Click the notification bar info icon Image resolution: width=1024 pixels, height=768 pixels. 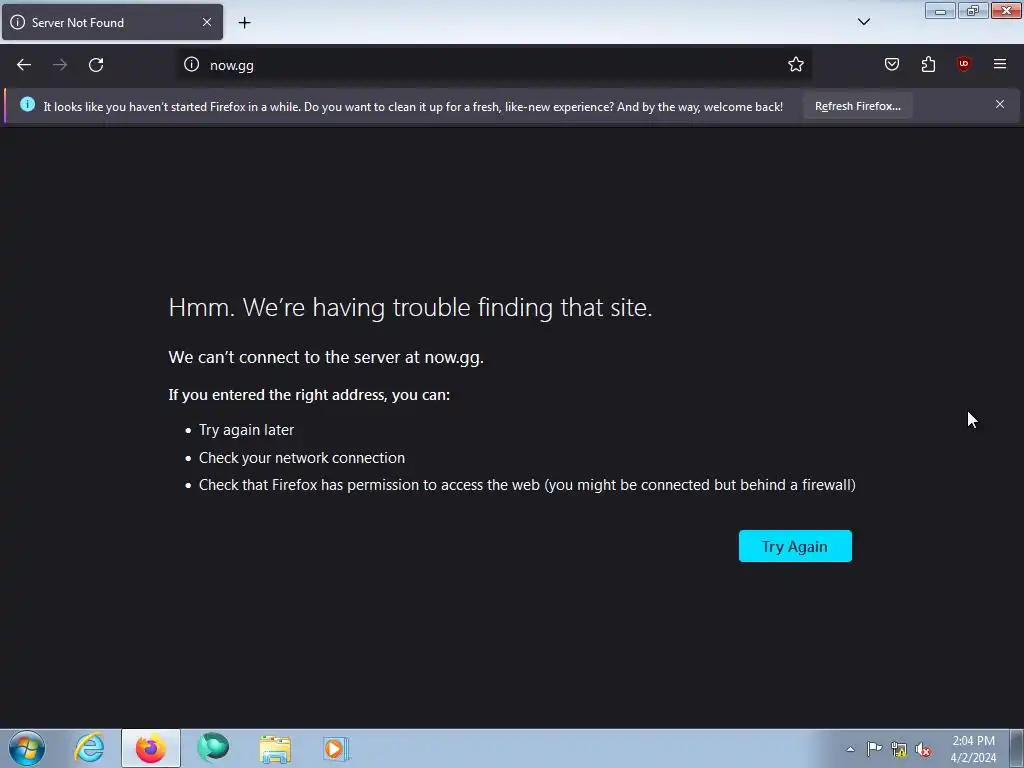coord(27,104)
